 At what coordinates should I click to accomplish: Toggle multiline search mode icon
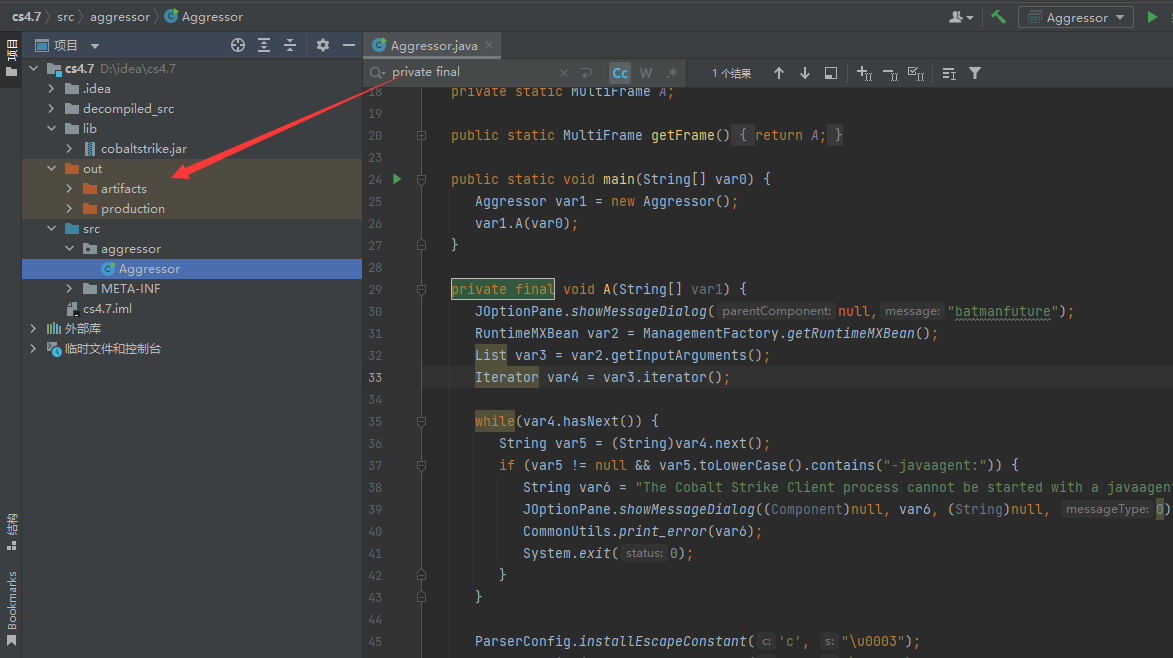[949, 73]
